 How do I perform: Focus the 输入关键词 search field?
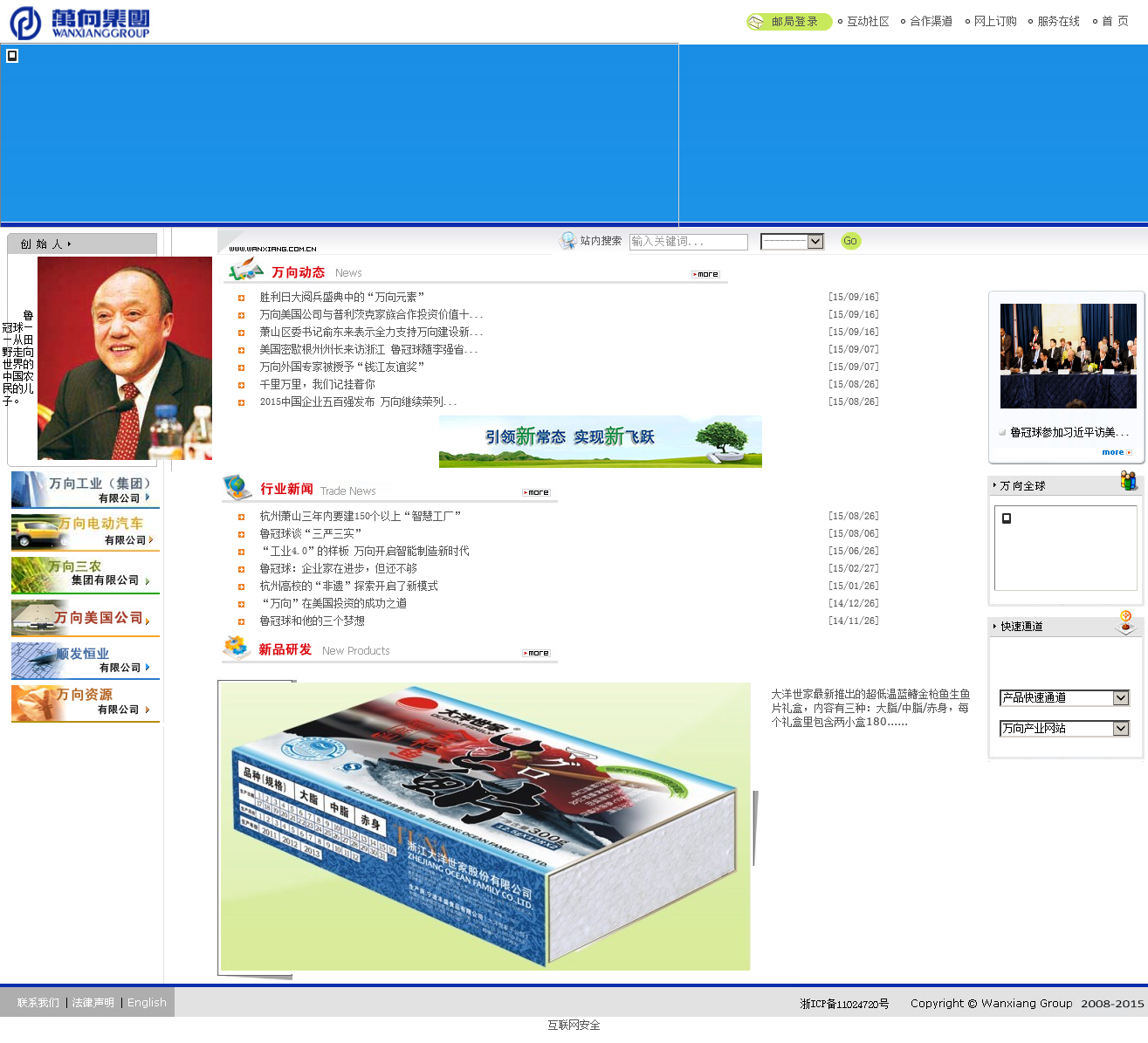[689, 242]
